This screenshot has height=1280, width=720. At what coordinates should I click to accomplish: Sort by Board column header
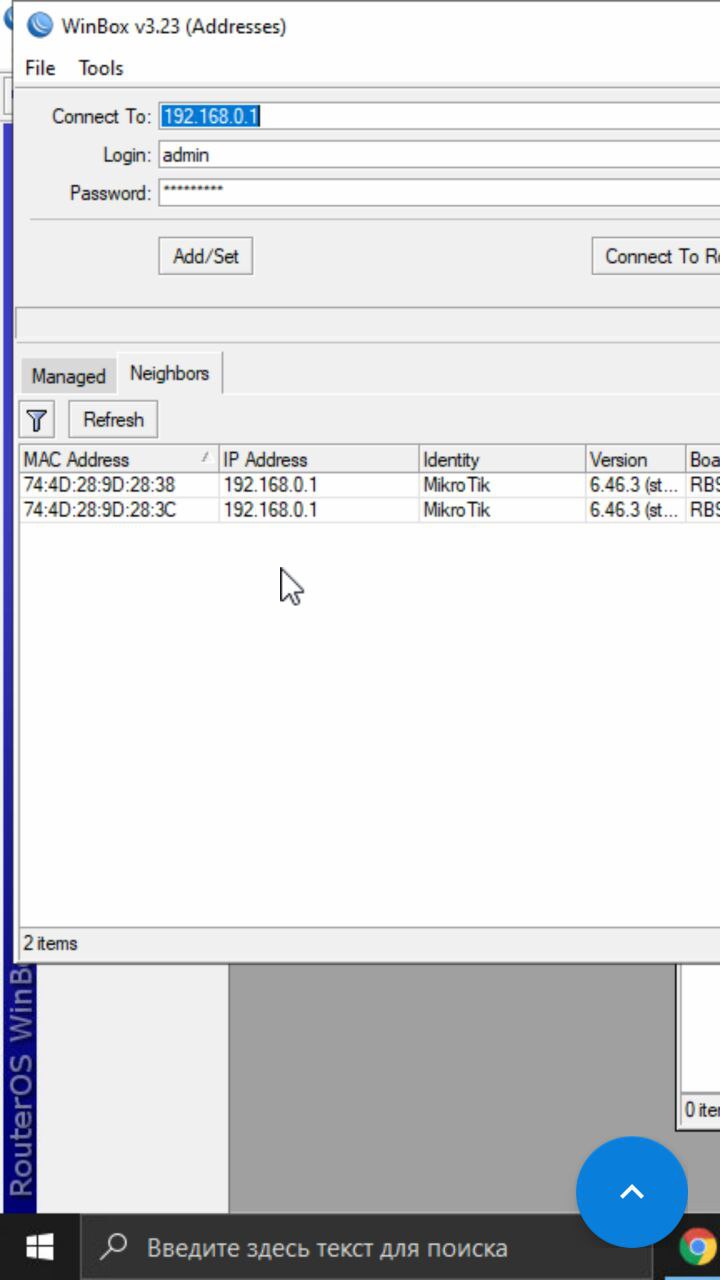pos(703,460)
